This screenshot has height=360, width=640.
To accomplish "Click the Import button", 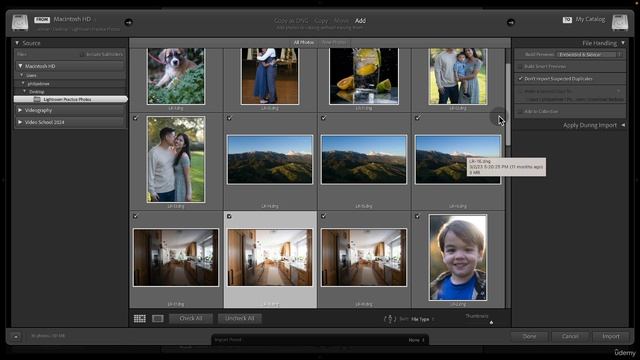I will (611, 336).
